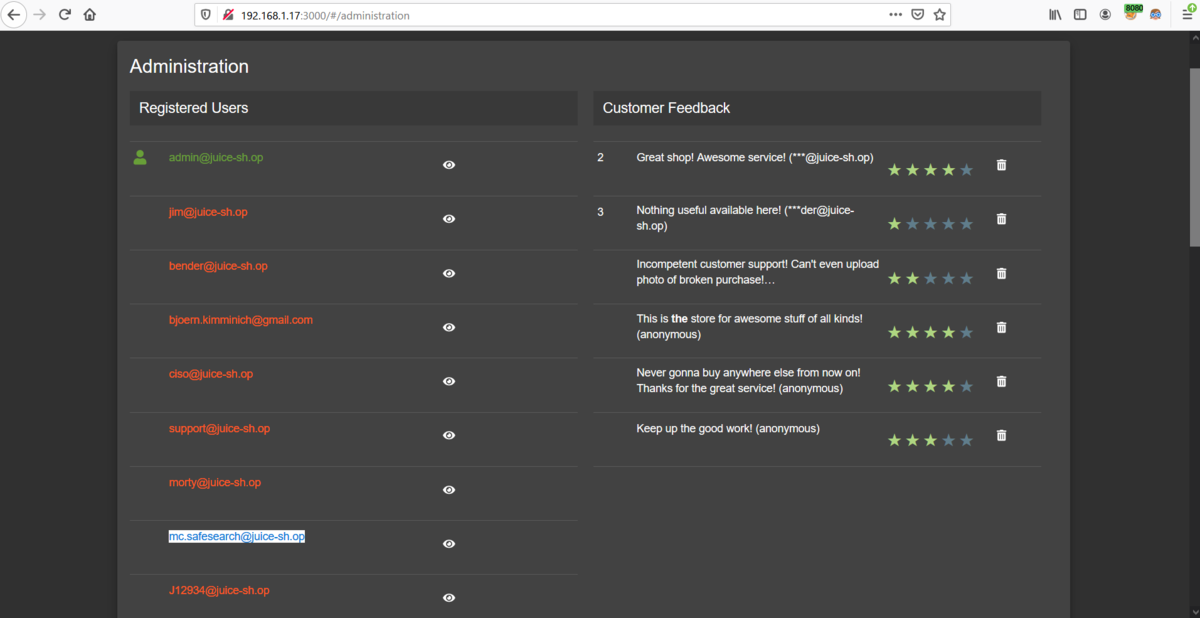
Task: Bookmark this page with the star icon
Action: [x=939, y=15]
